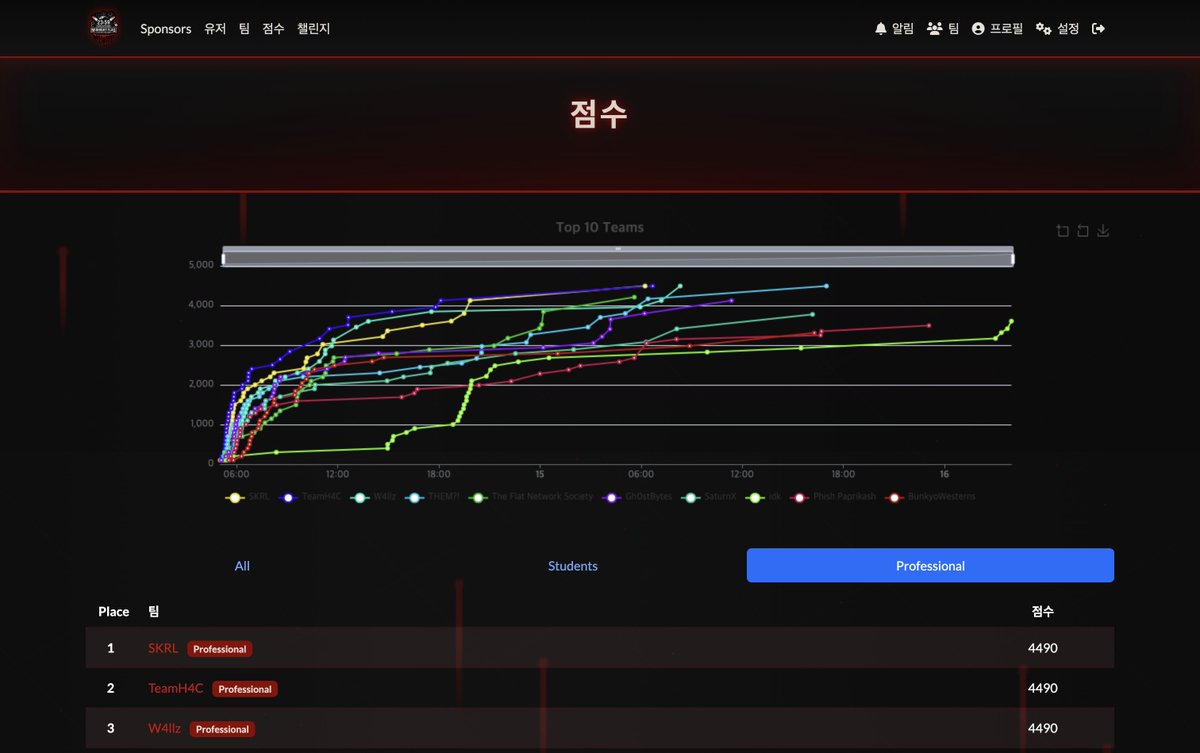Click the 18:00 x-axis label before 15
Image resolution: width=1200 pixels, height=753 pixels.
point(438,474)
